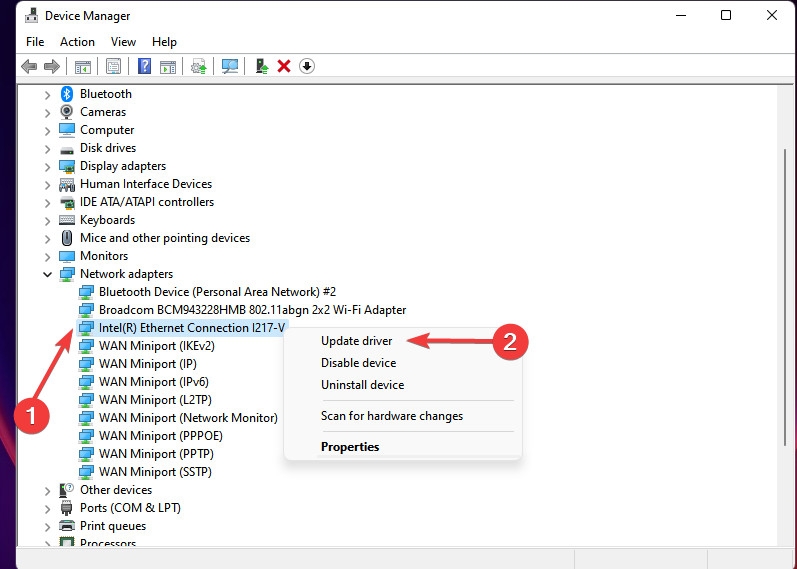This screenshot has width=797, height=569.
Task: Open the Action menu
Action: point(77,42)
